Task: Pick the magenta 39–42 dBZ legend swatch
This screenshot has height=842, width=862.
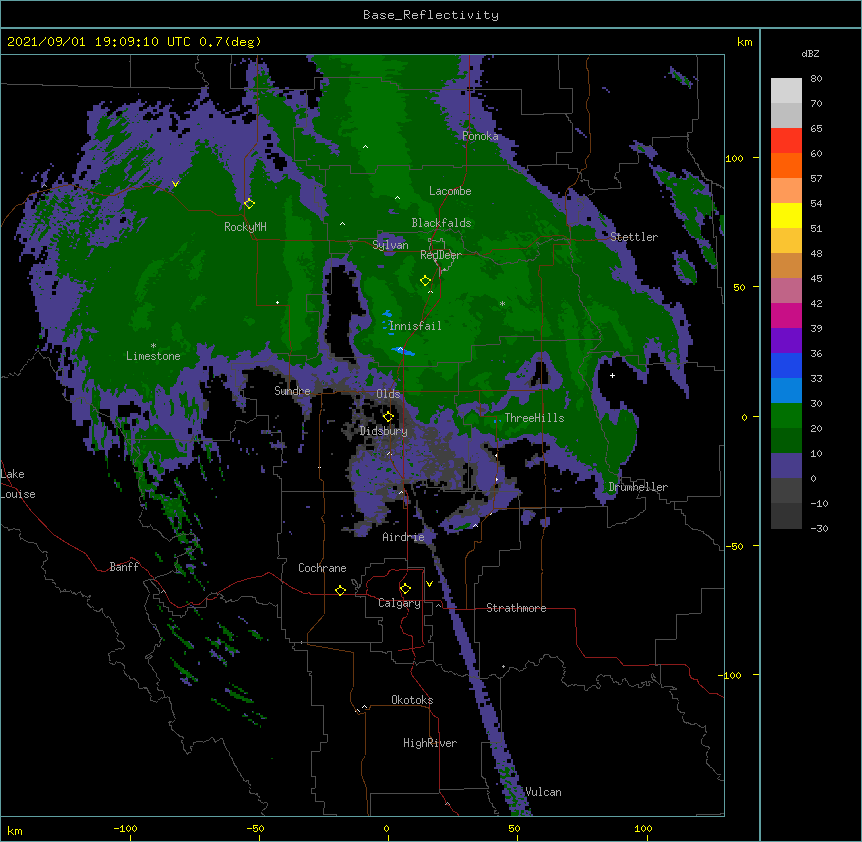Action: (786, 315)
